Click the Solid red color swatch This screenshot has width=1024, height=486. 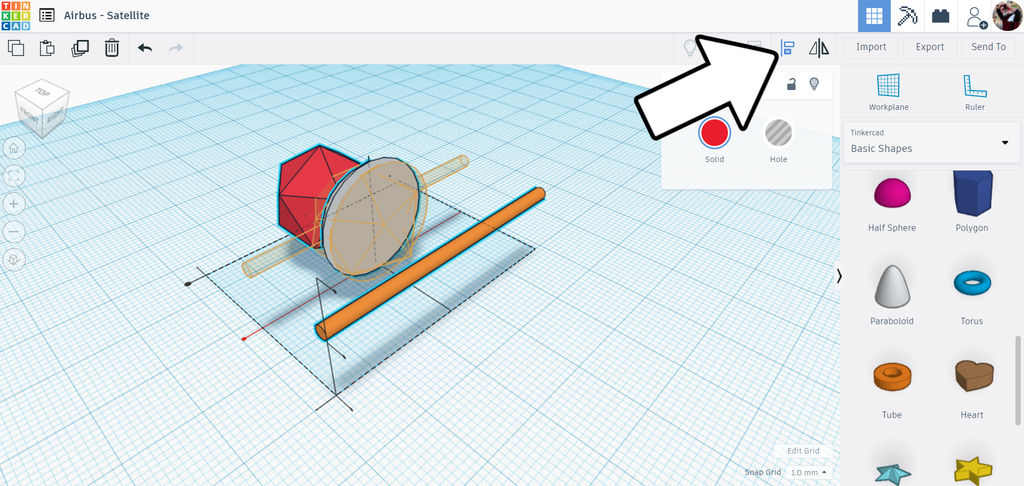[x=714, y=133]
